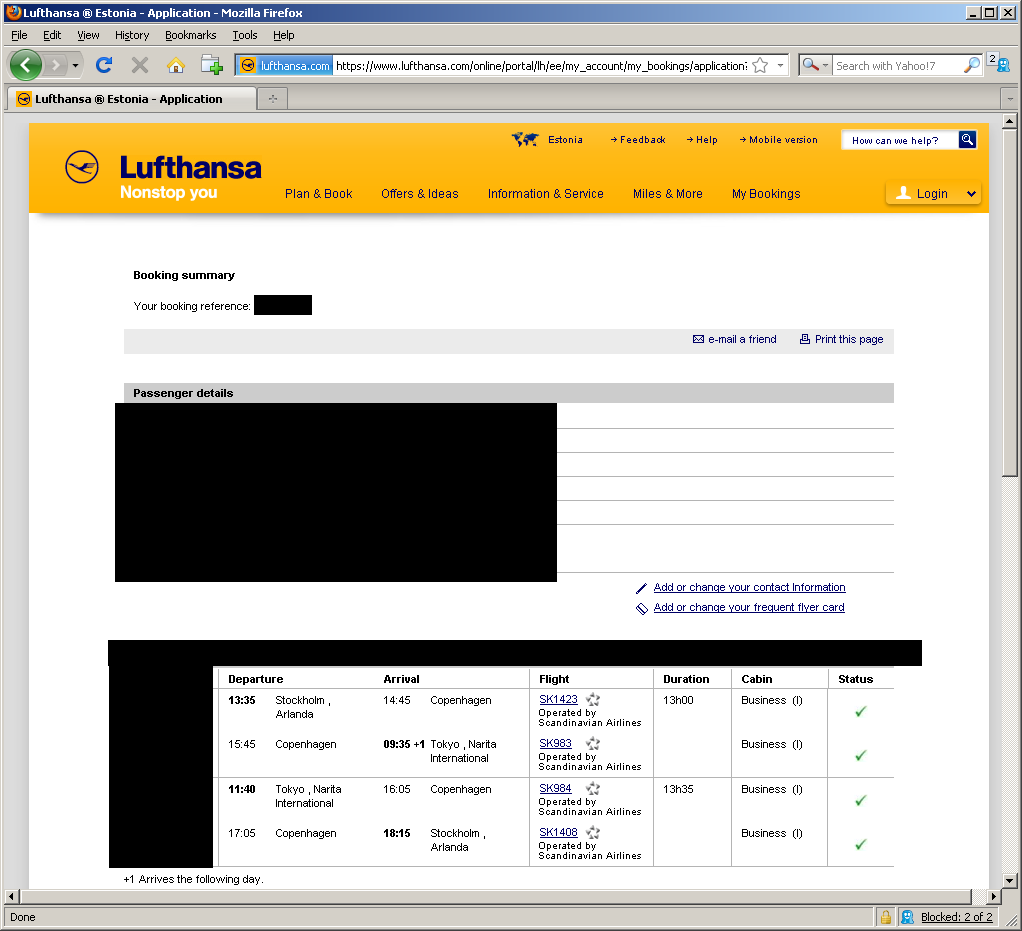
Task: Click the vertical scrollbar down arrow
Action: (x=1009, y=879)
